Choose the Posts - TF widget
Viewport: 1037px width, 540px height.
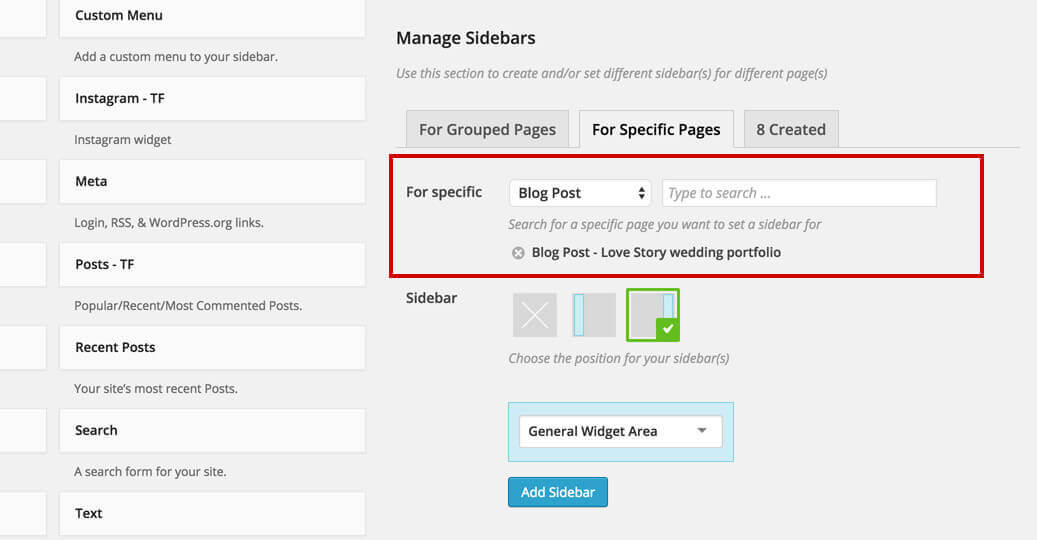coord(211,264)
